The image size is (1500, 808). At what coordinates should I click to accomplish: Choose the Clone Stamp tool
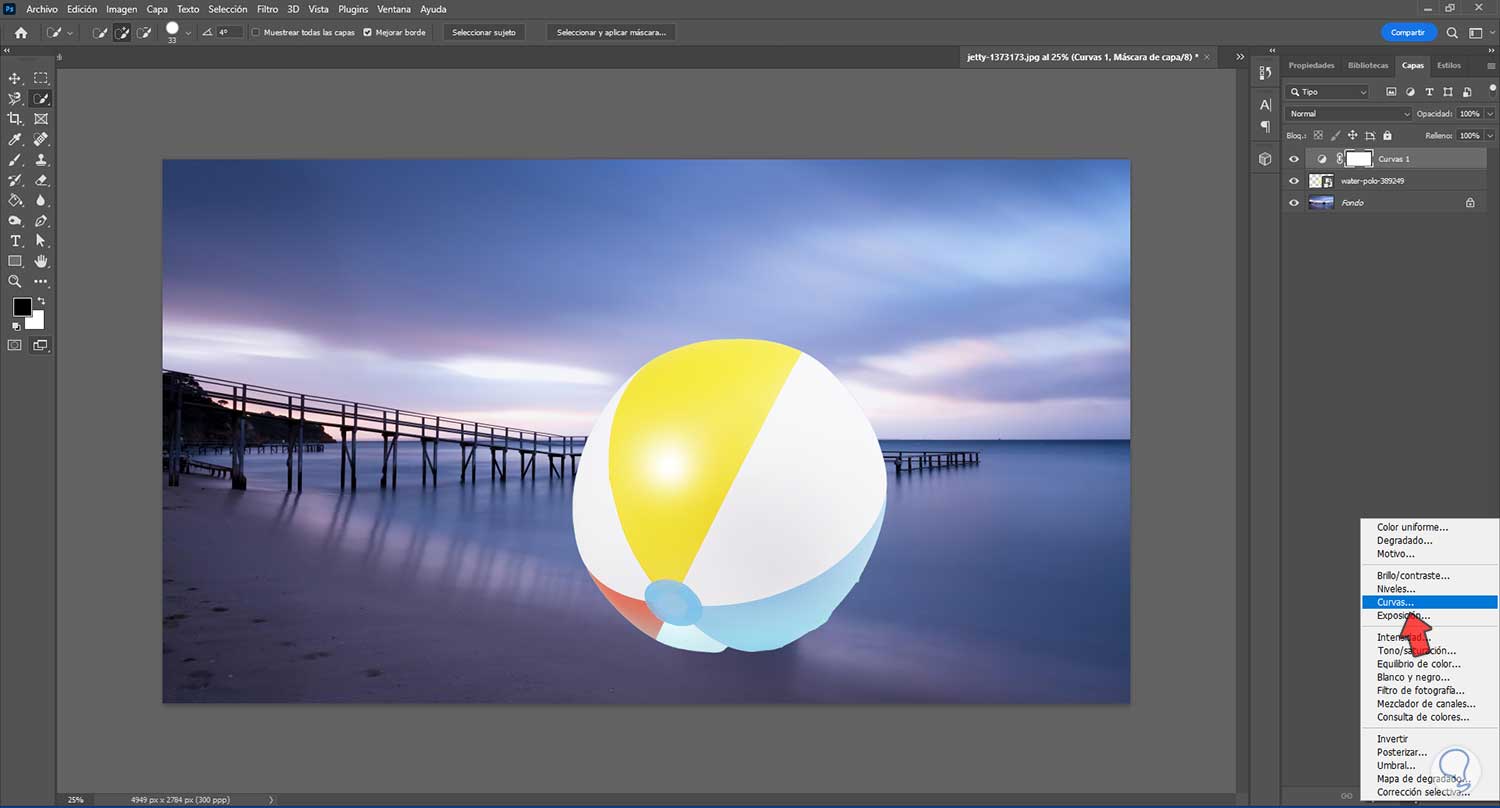coord(41,160)
